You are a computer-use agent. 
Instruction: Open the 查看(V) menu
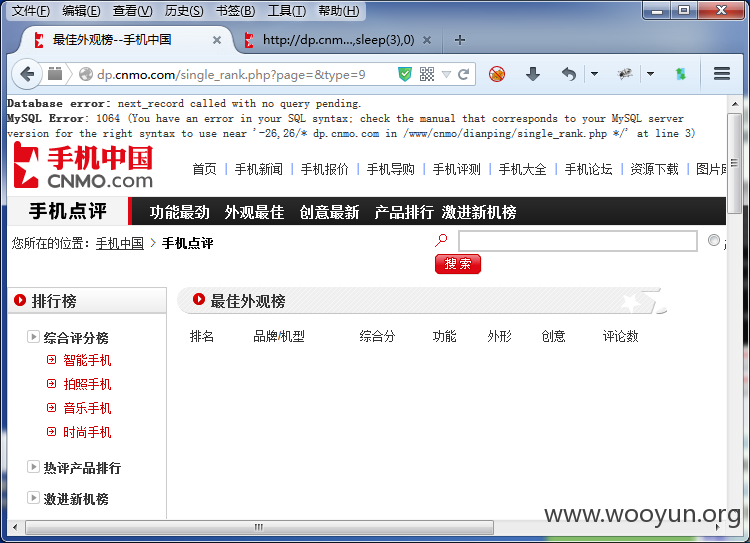(132, 11)
